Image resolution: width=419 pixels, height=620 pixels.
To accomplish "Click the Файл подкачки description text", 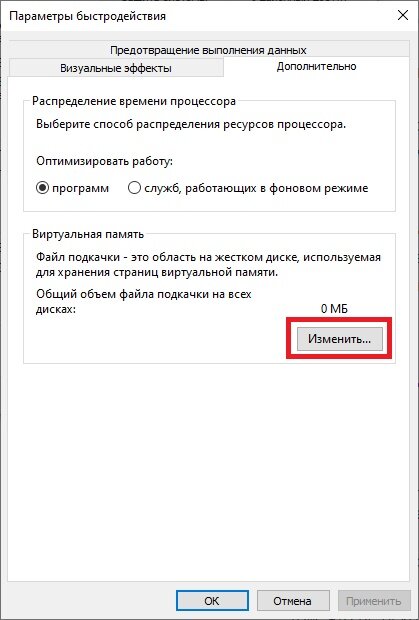I will click(x=208, y=265).
